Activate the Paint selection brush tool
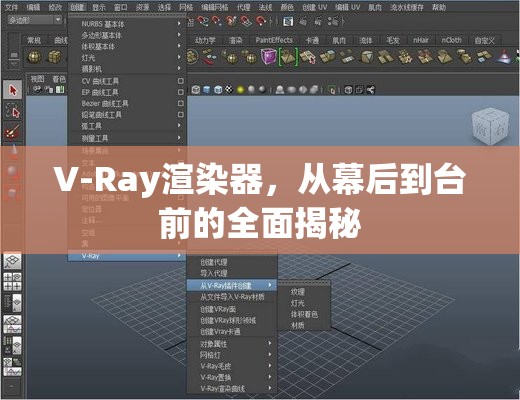 pos(13,131)
